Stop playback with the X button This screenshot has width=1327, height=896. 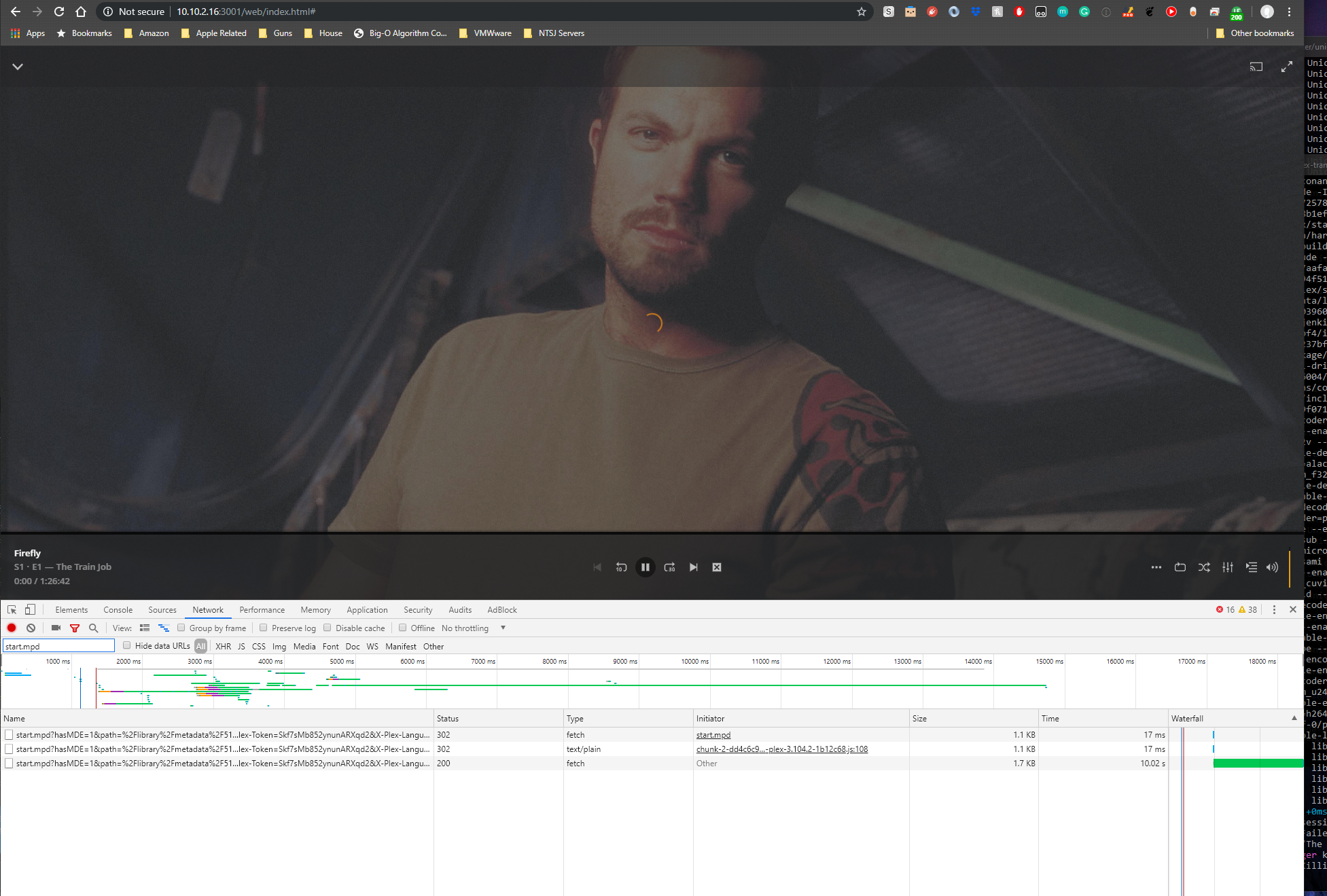coord(717,567)
